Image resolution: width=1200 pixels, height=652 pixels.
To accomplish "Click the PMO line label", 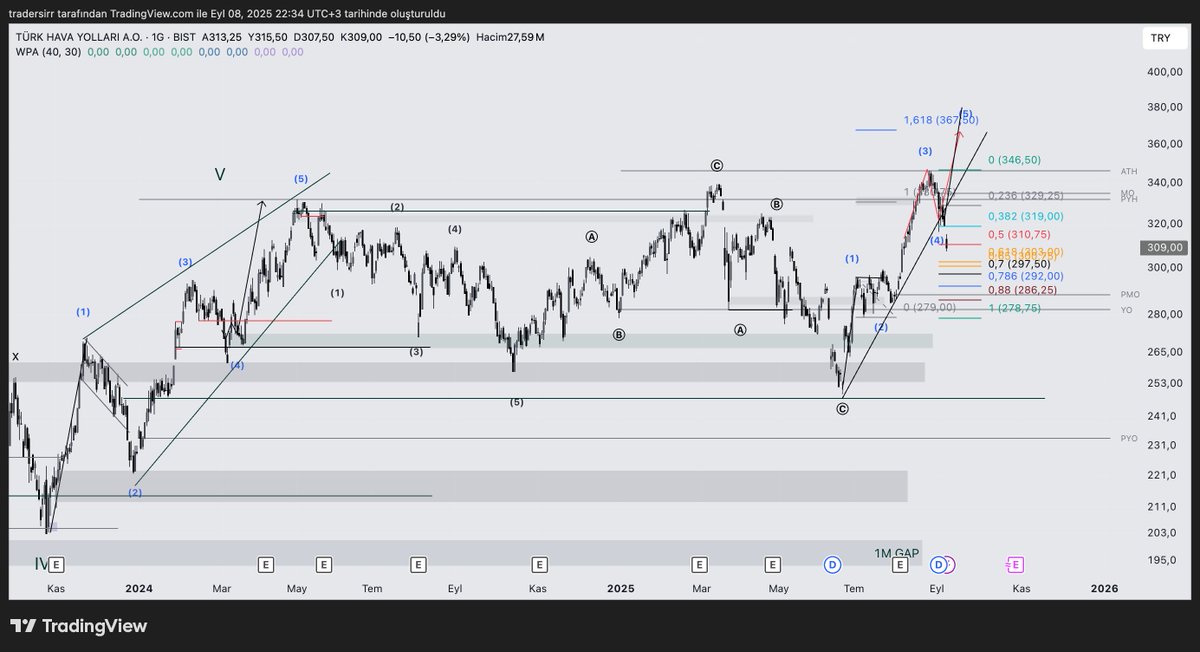I will [x=1130, y=295].
